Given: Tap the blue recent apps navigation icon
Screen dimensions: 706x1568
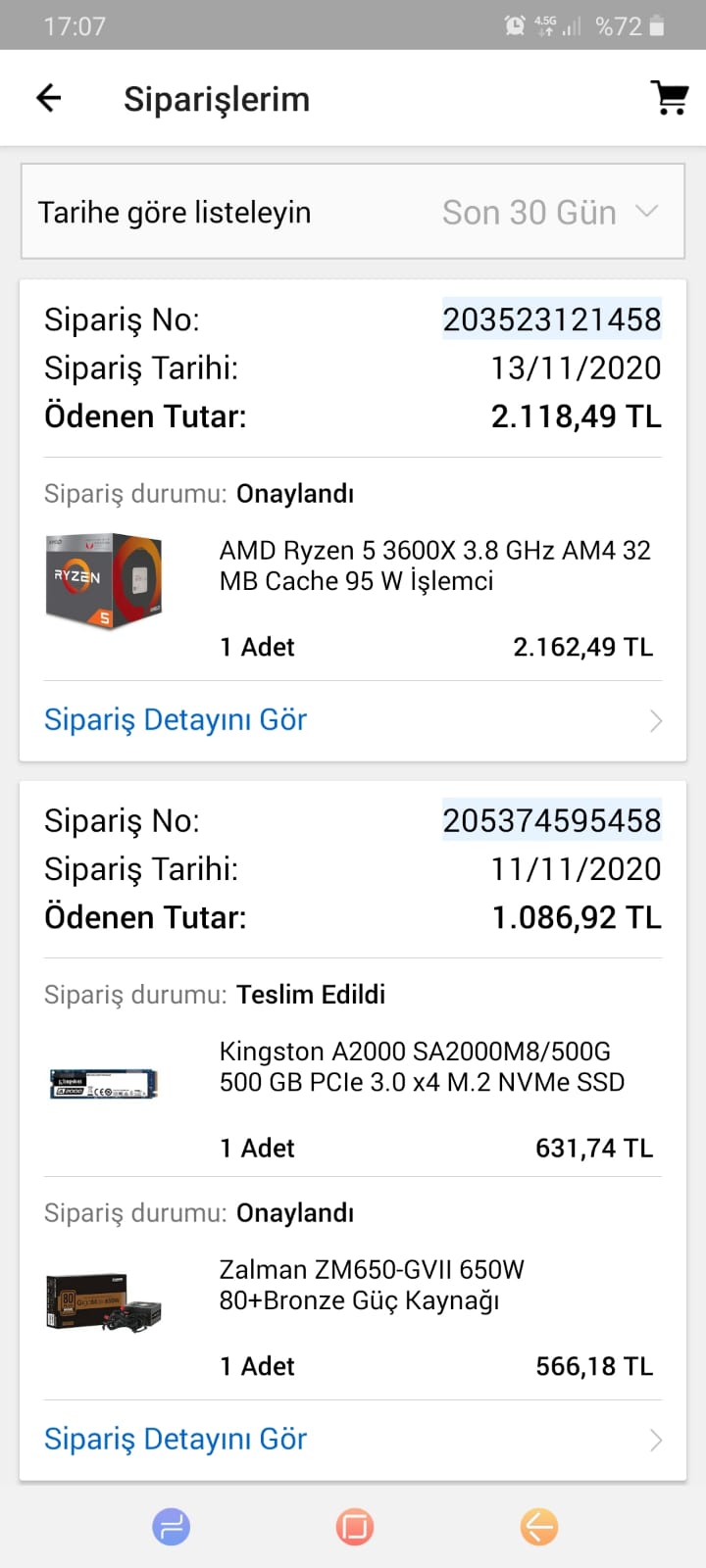Looking at the screenshot, I should 171,1526.
